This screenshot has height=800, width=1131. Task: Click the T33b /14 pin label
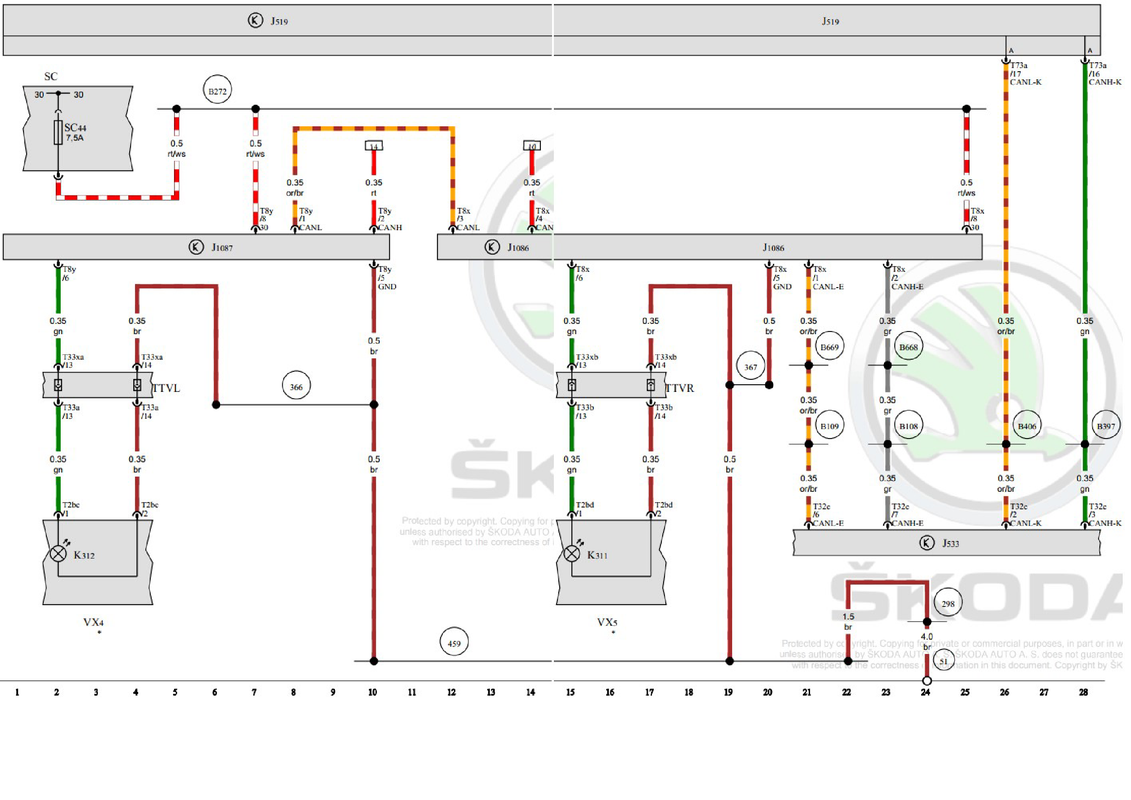pyautogui.click(x=664, y=412)
